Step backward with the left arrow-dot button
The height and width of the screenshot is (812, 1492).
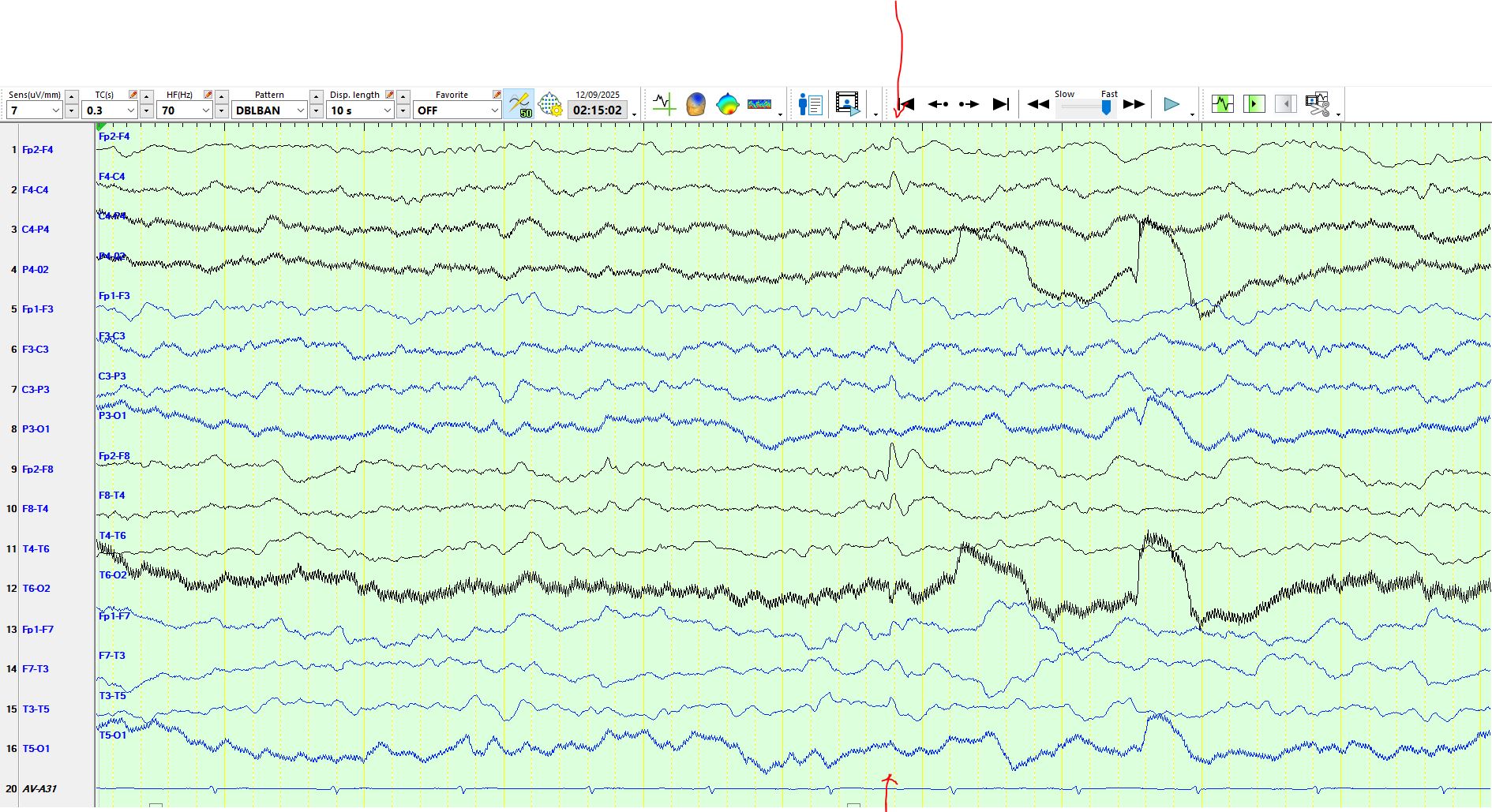click(x=938, y=104)
